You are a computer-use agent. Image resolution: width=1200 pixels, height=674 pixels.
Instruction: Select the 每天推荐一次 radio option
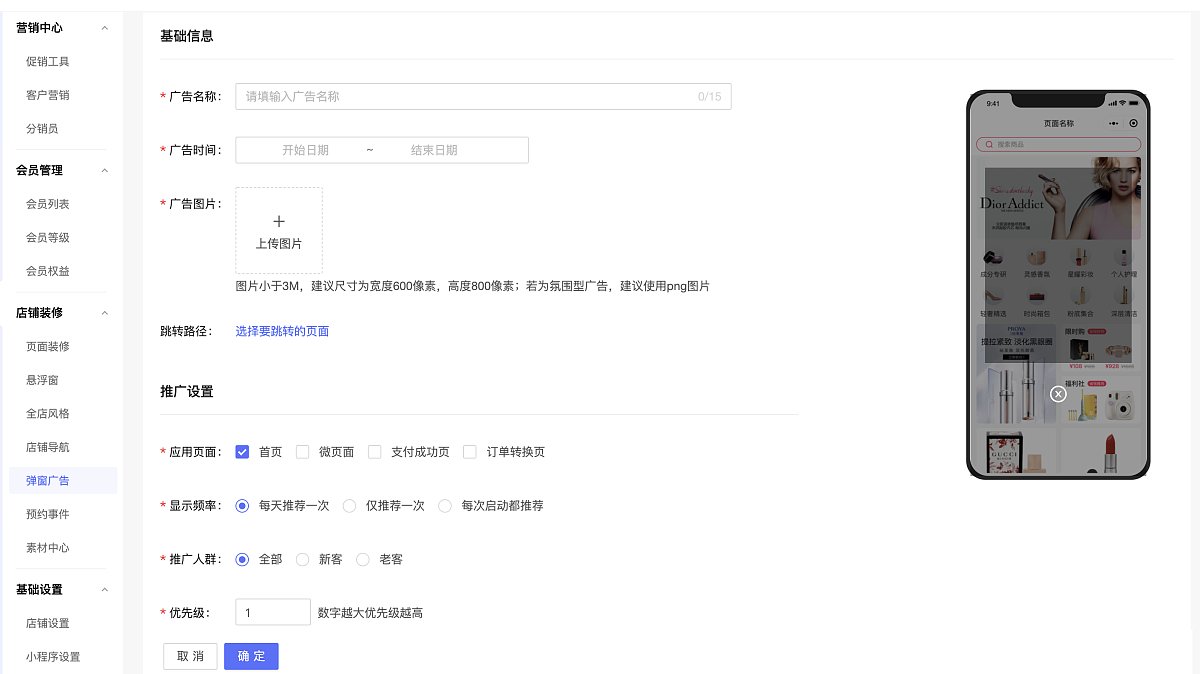tap(242, 506)
